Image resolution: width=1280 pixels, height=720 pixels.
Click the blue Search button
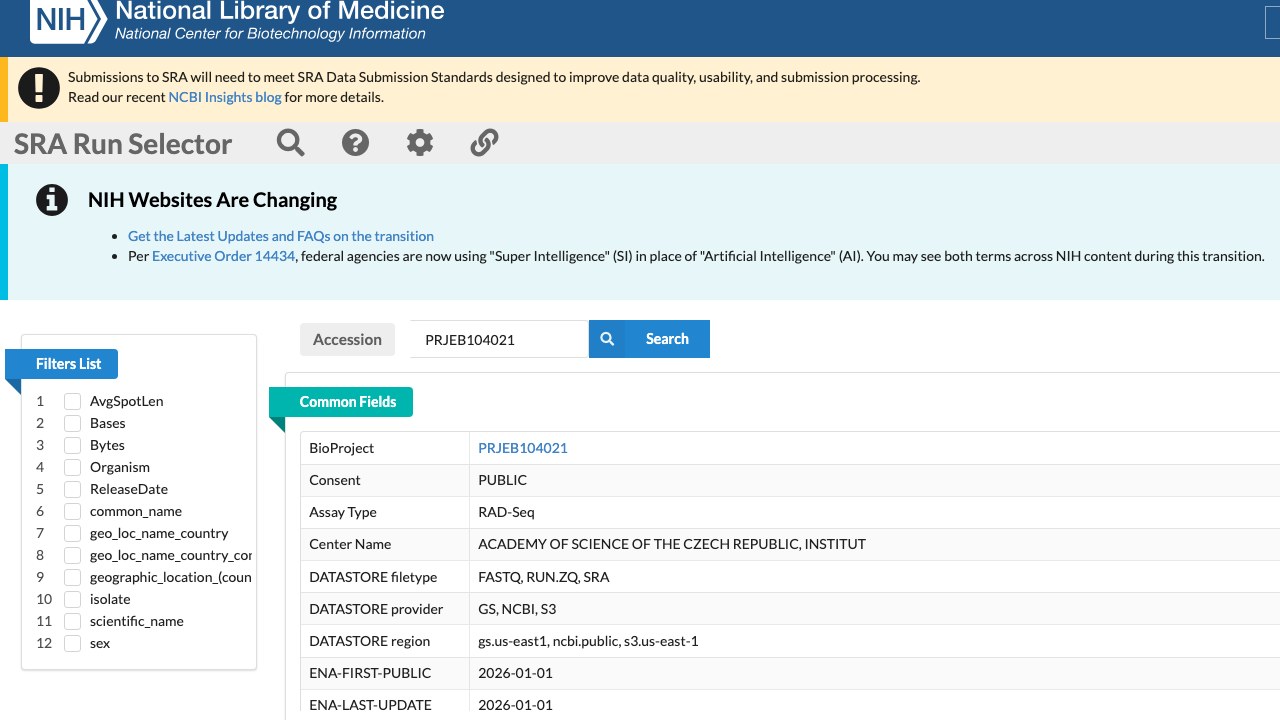tap(649, 339)
